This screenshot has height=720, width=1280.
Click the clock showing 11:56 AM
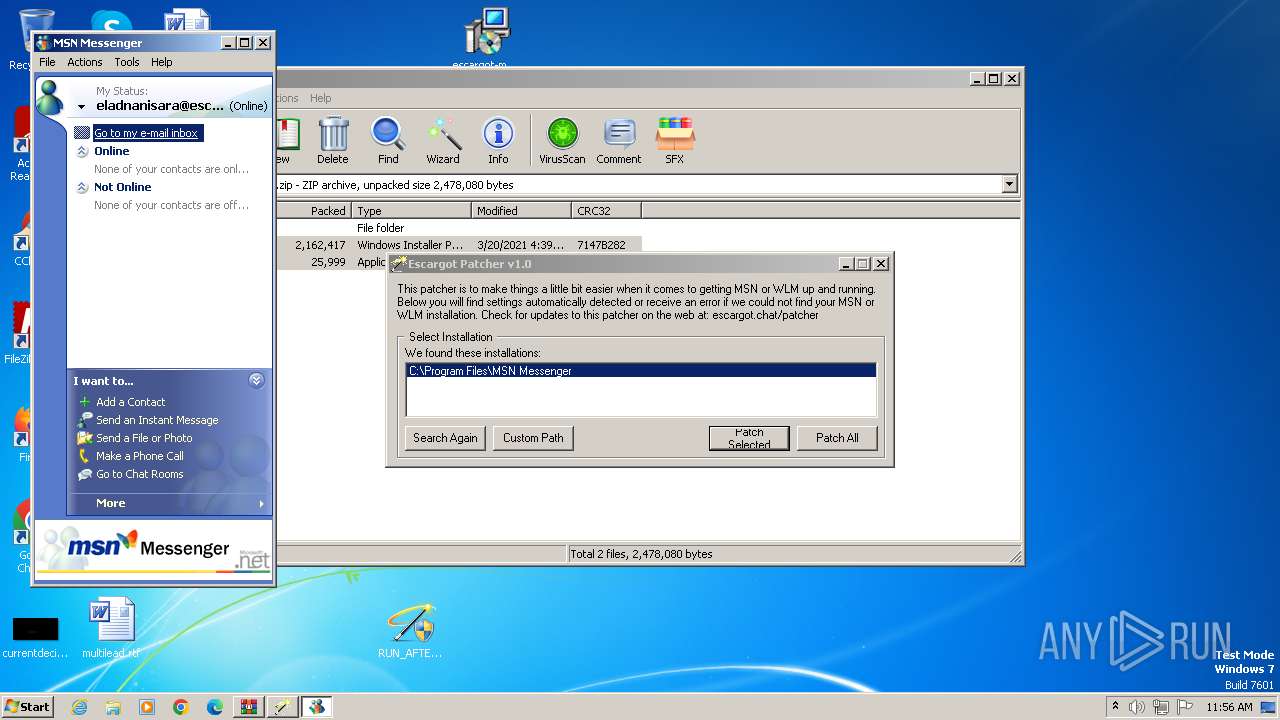(1229, 707)
